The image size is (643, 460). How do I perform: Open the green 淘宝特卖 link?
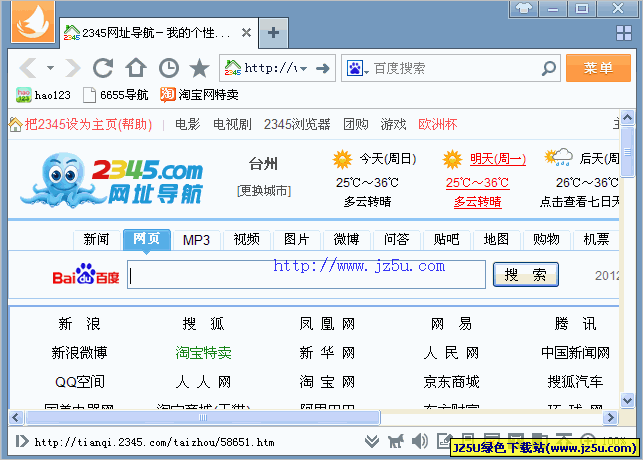pyautogui.click(x=203, y=353)
